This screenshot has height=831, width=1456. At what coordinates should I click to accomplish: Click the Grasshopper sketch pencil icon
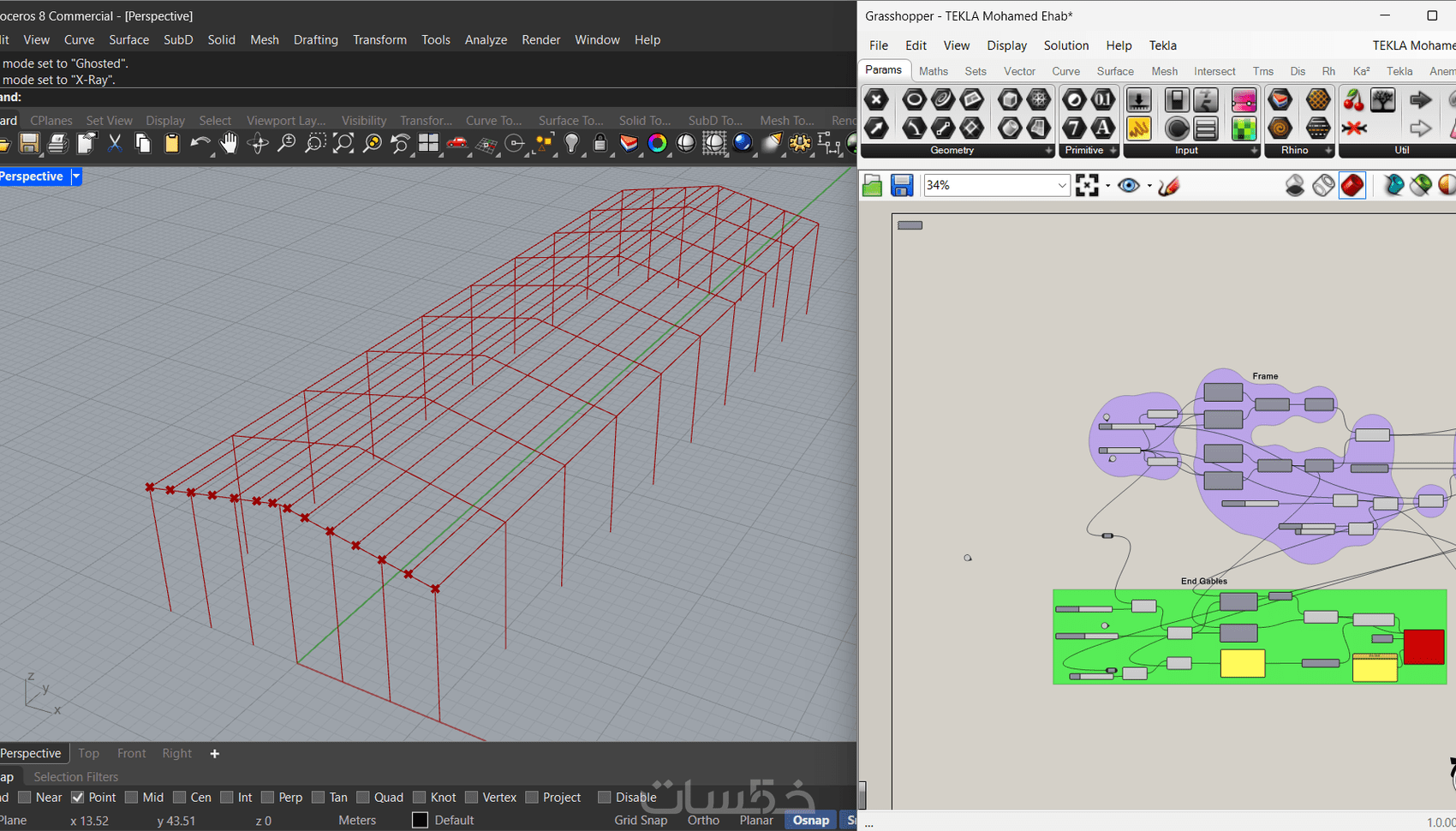(1169, 185)
